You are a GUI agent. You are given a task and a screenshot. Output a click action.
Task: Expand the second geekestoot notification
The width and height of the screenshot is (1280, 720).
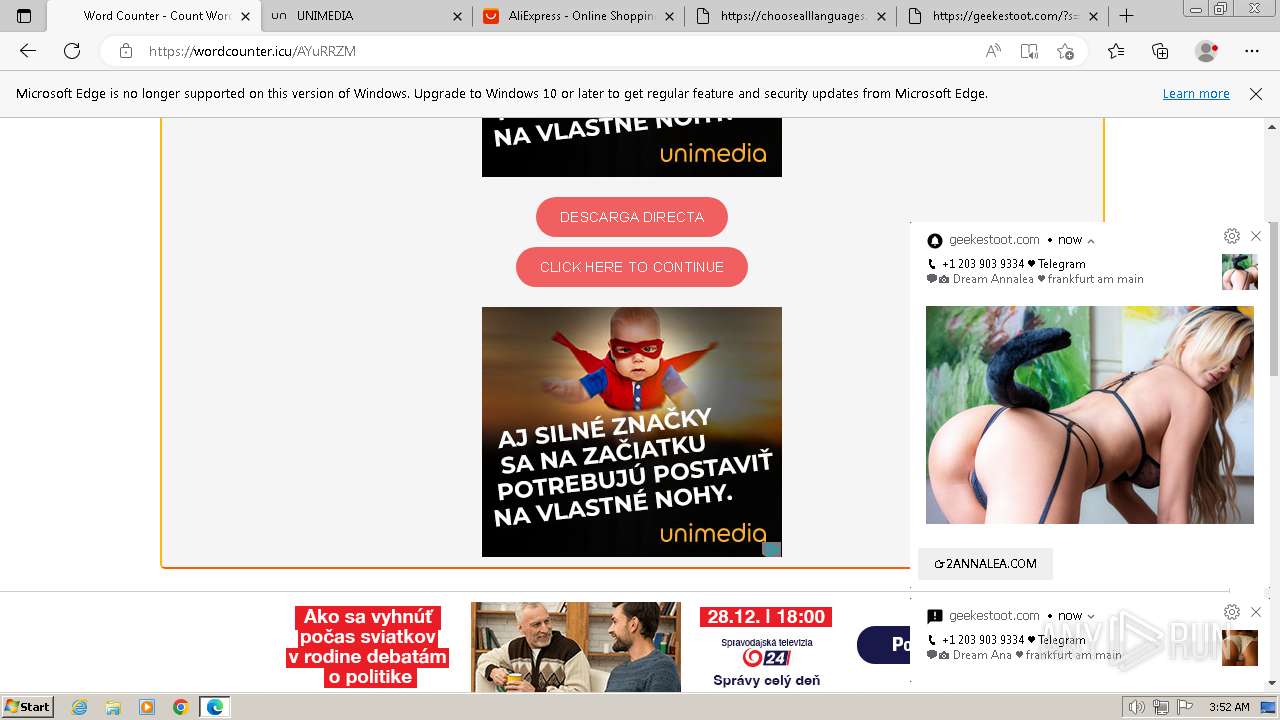point(1091,616)
